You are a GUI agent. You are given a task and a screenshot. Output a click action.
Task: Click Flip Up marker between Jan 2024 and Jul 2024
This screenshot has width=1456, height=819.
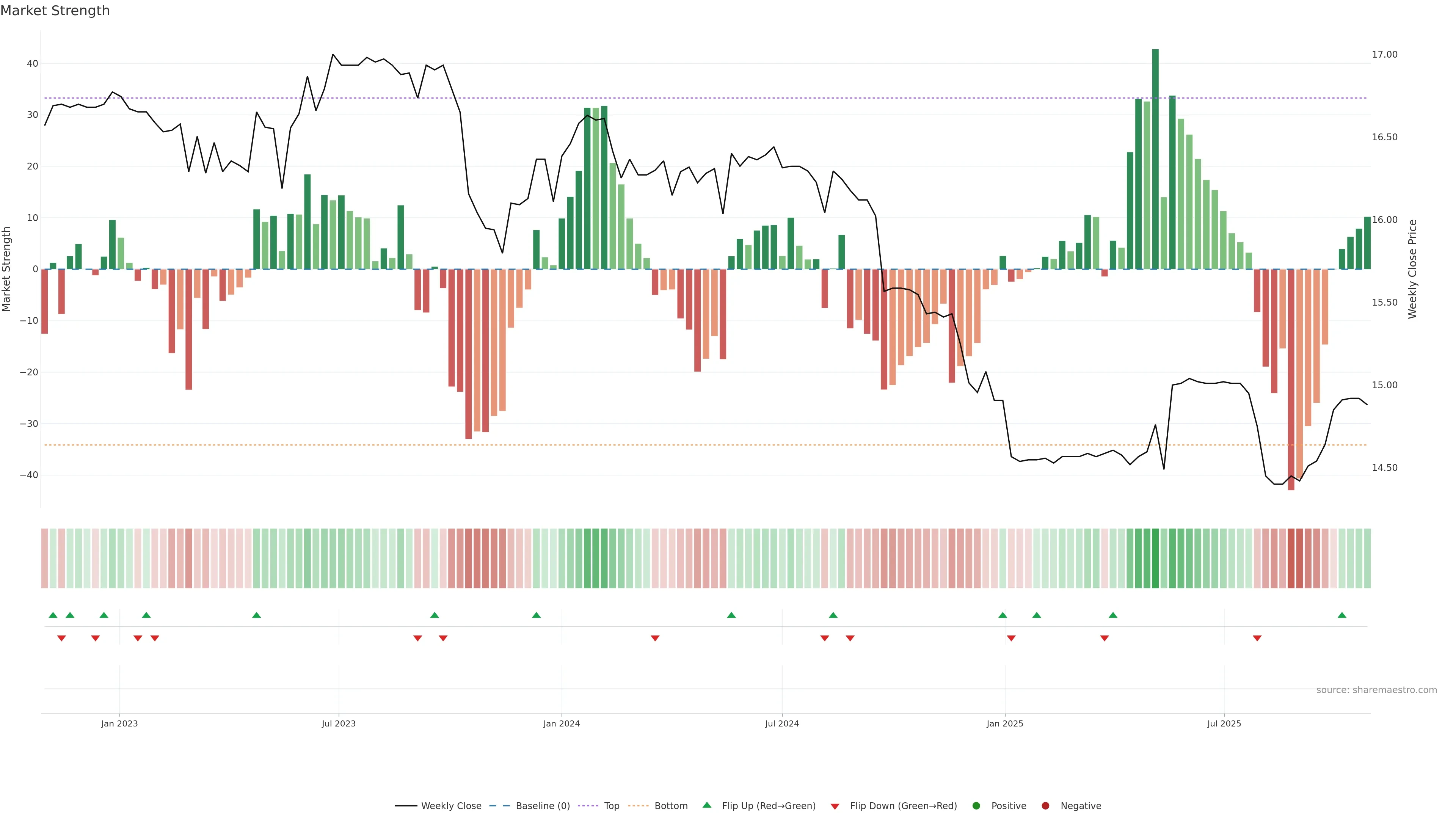[x=731, y=615]
